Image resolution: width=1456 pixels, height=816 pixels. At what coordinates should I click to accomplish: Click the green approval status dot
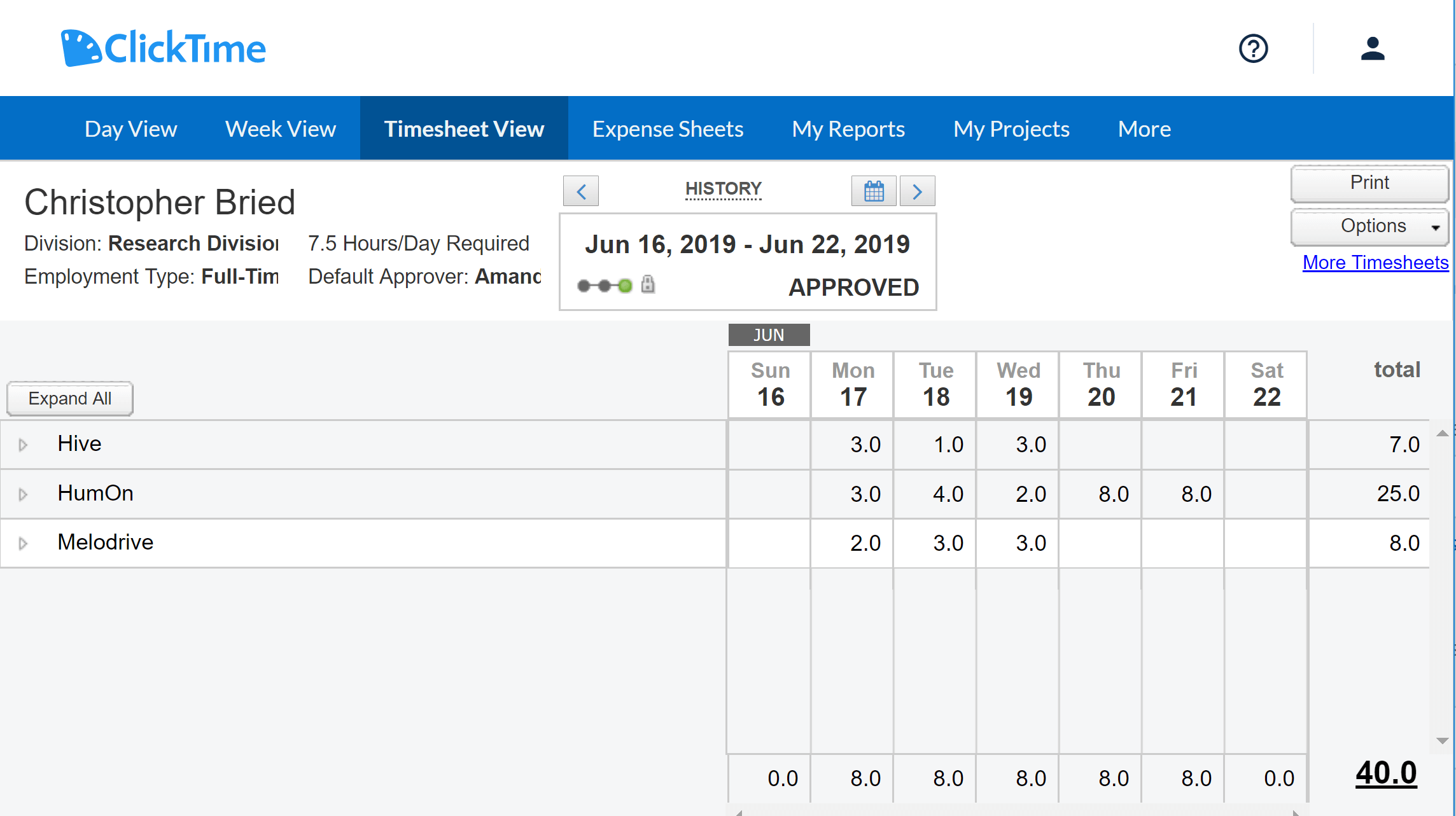tap(625, 285)
